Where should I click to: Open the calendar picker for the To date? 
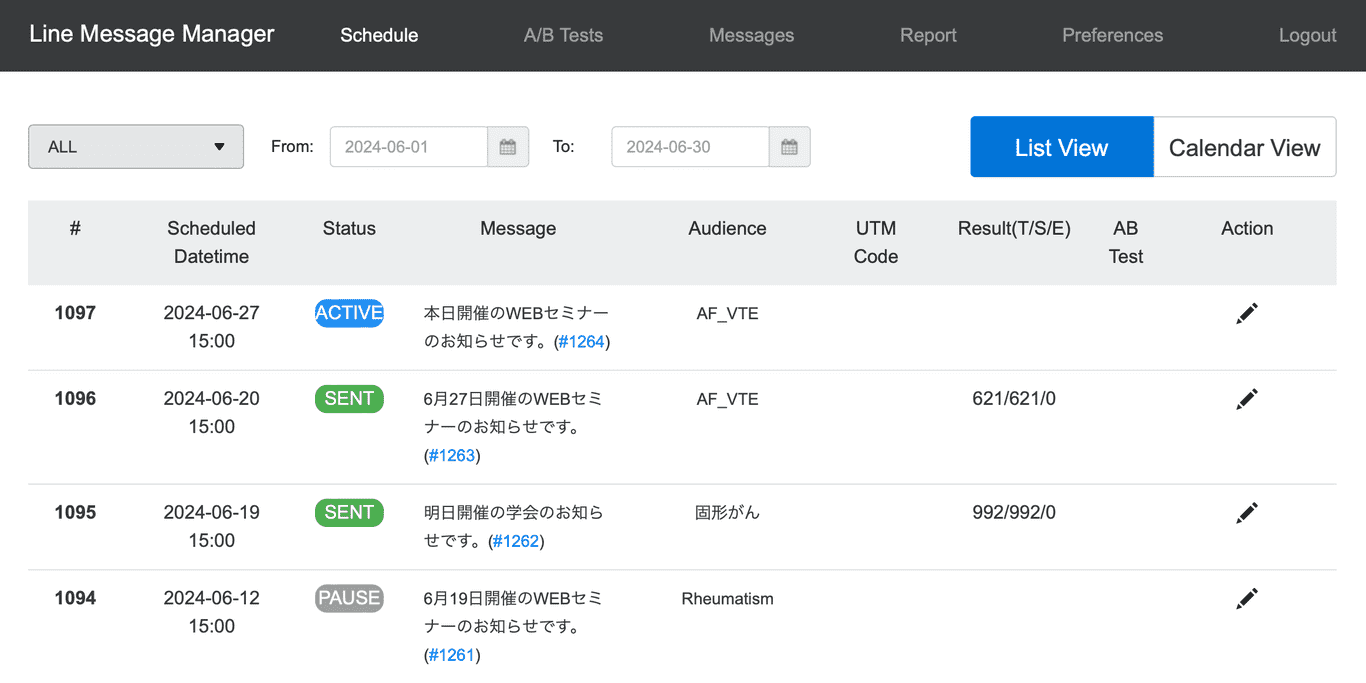click(789, 146)
